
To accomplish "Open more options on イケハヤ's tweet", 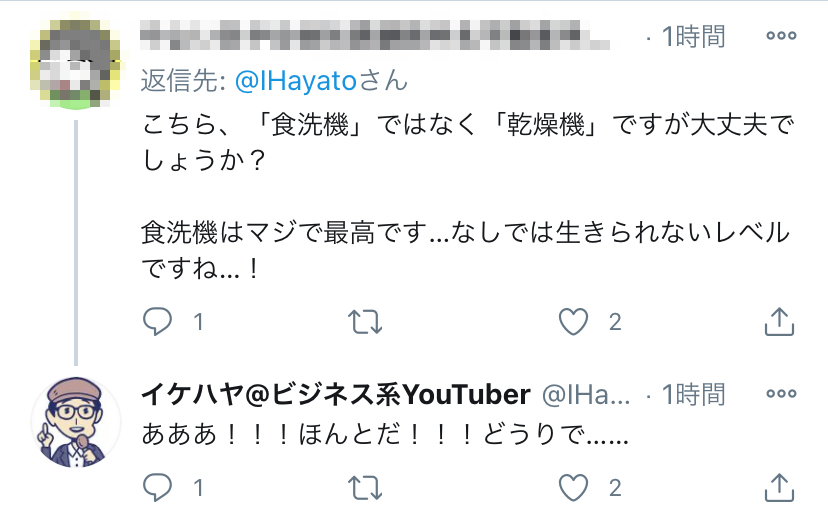I will coord(780,395).
